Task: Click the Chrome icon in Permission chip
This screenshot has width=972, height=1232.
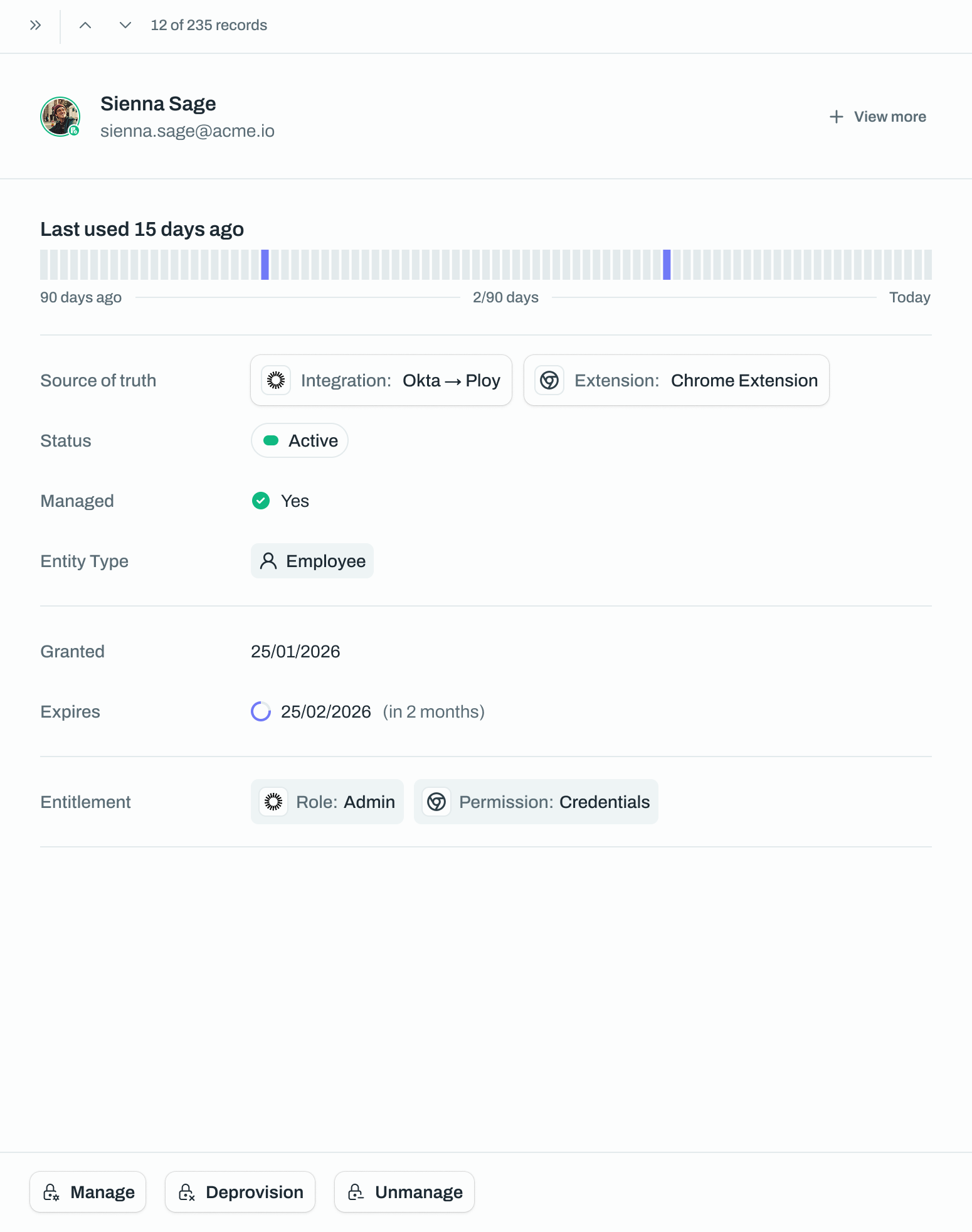Action: [436, 802]
